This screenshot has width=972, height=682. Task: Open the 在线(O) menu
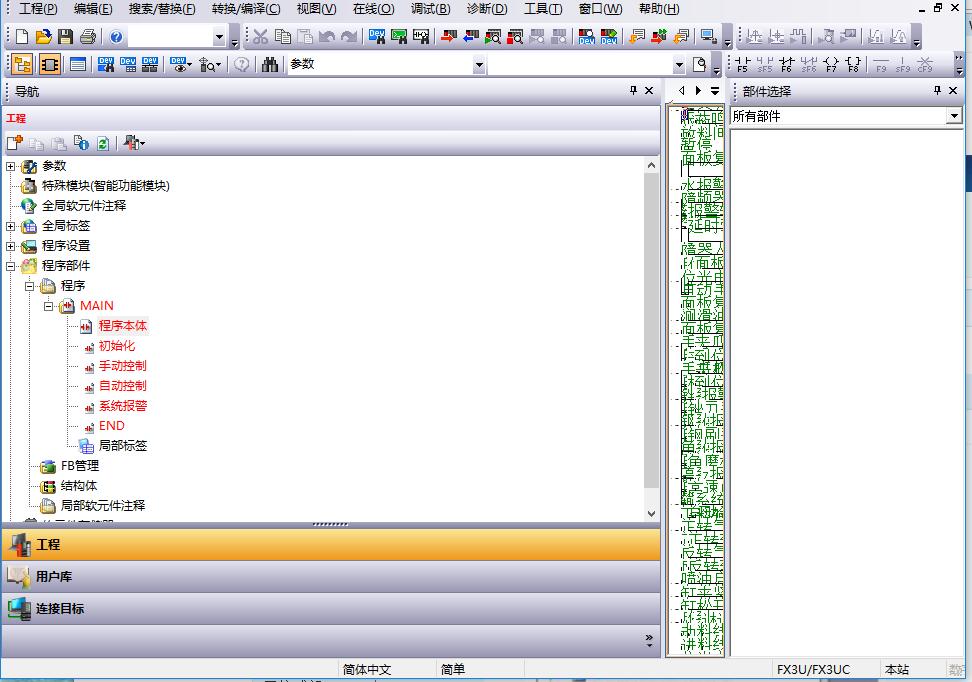click(x=373, y=9)
